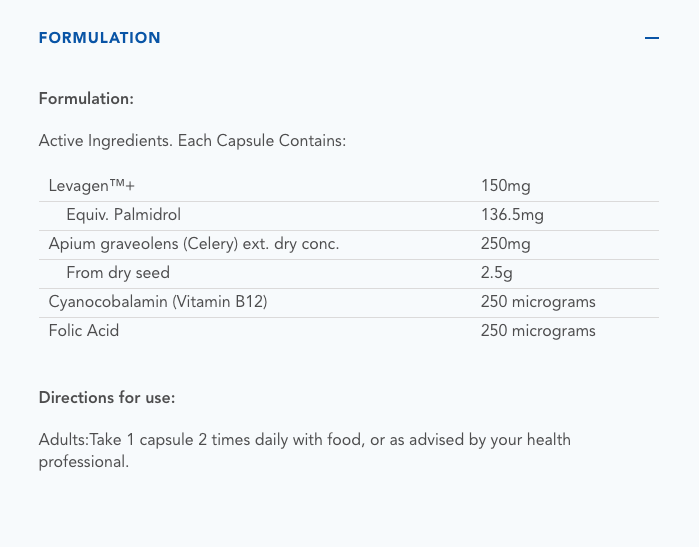Select the 'Directions for use:' heading
Viewport: 700px width, 547px height.
coord(107,397)
